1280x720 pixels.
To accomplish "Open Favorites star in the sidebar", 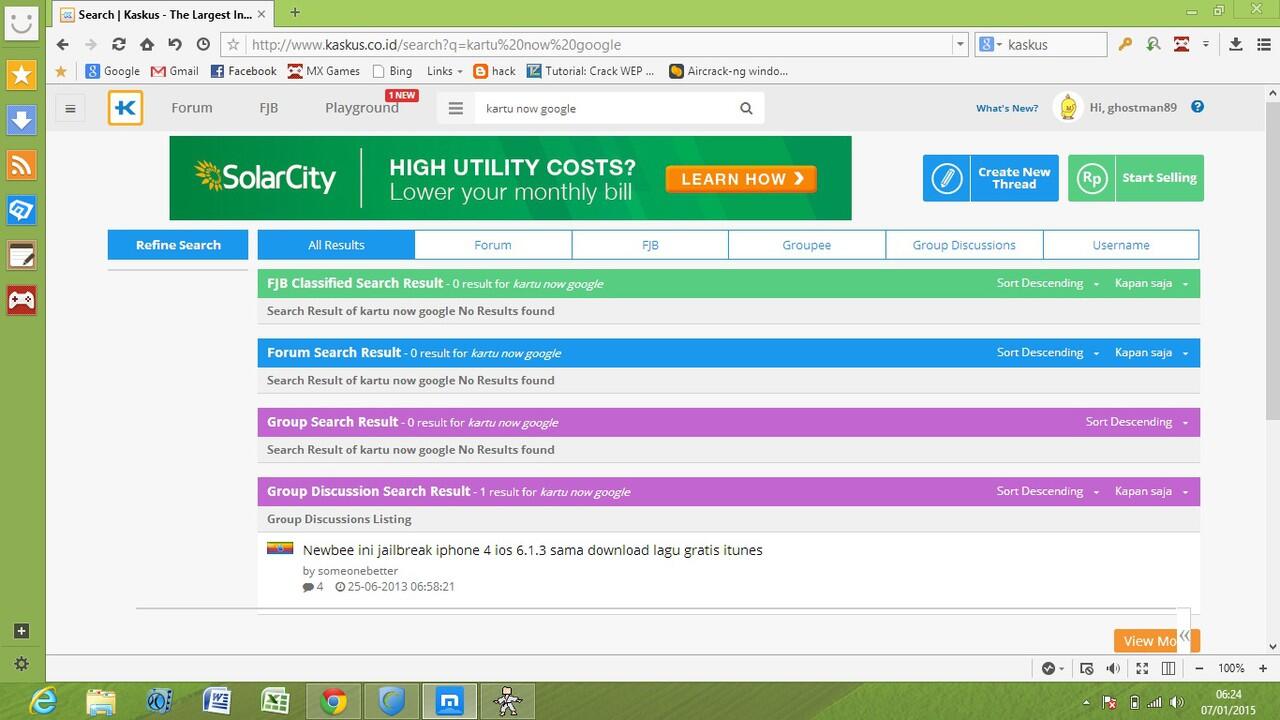I will 21,74.
